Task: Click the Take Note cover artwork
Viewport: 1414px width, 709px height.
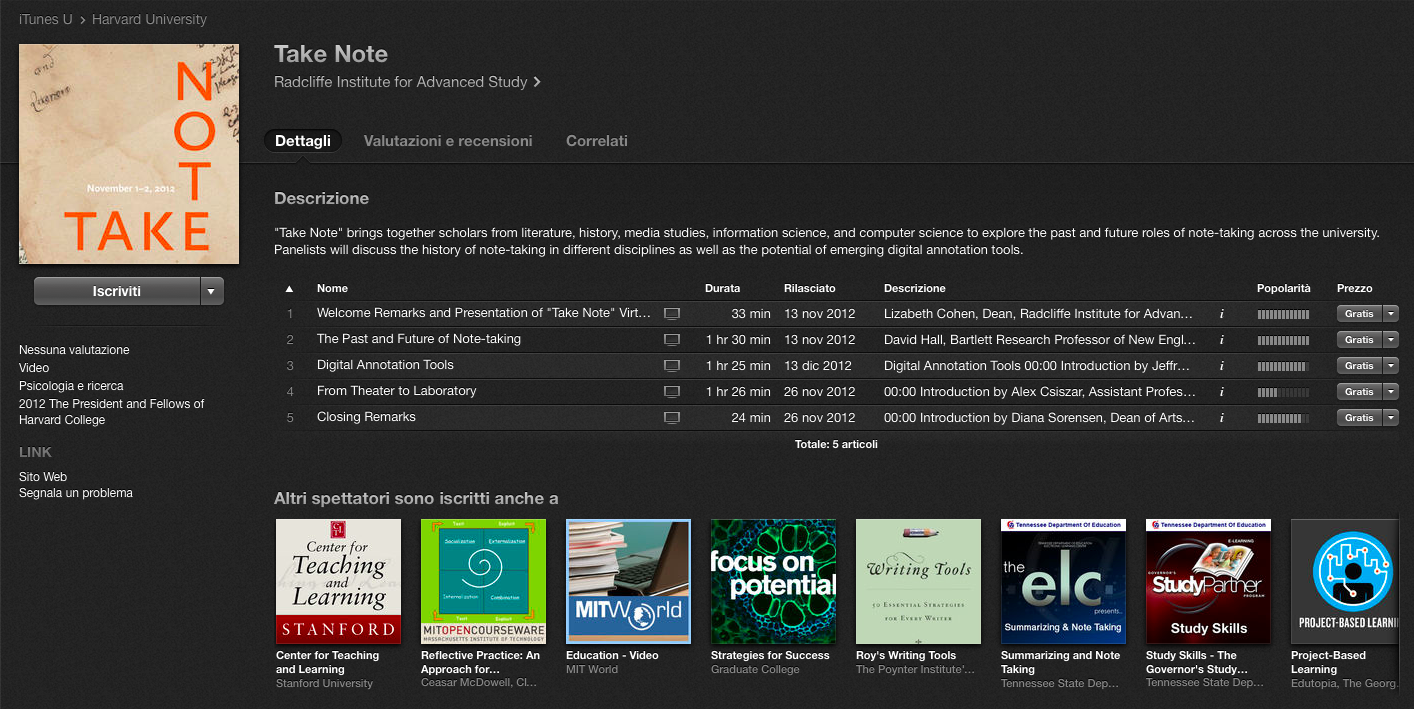Action: pos(129,154)
